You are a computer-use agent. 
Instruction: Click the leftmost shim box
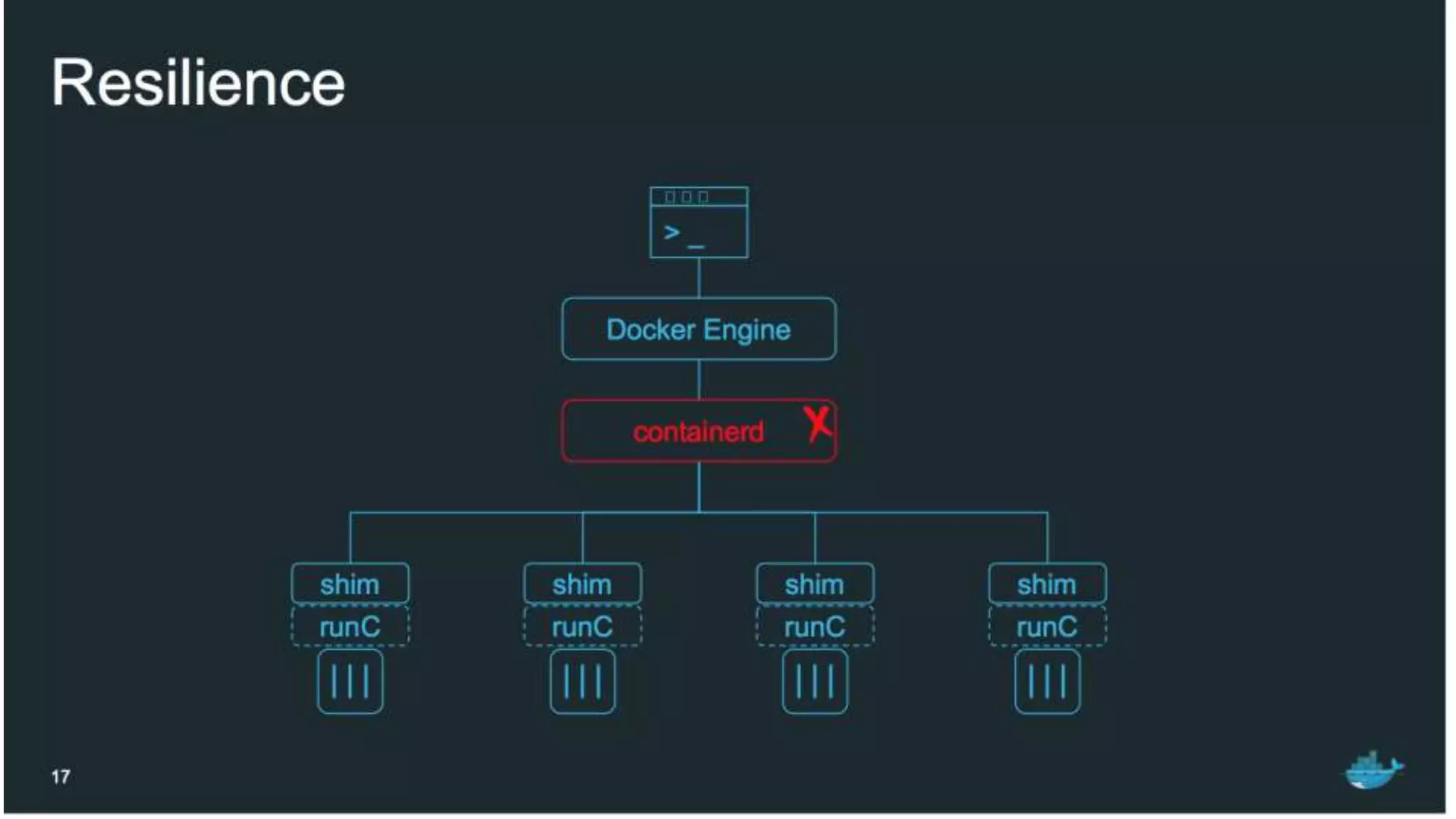click(350, 584)
